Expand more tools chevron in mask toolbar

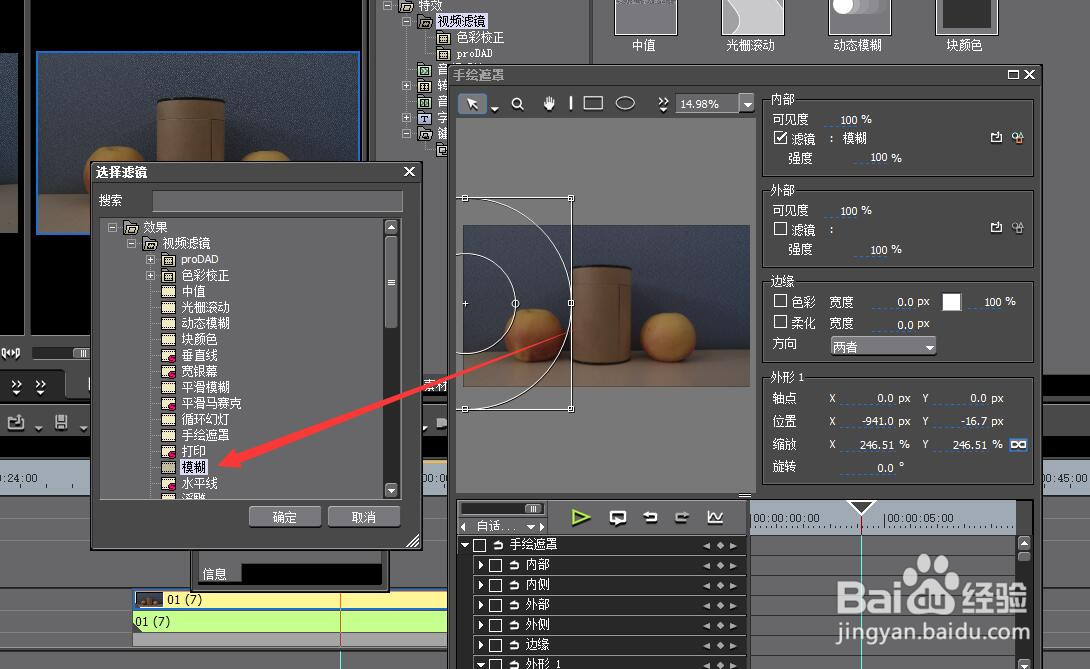coord(662,104)
